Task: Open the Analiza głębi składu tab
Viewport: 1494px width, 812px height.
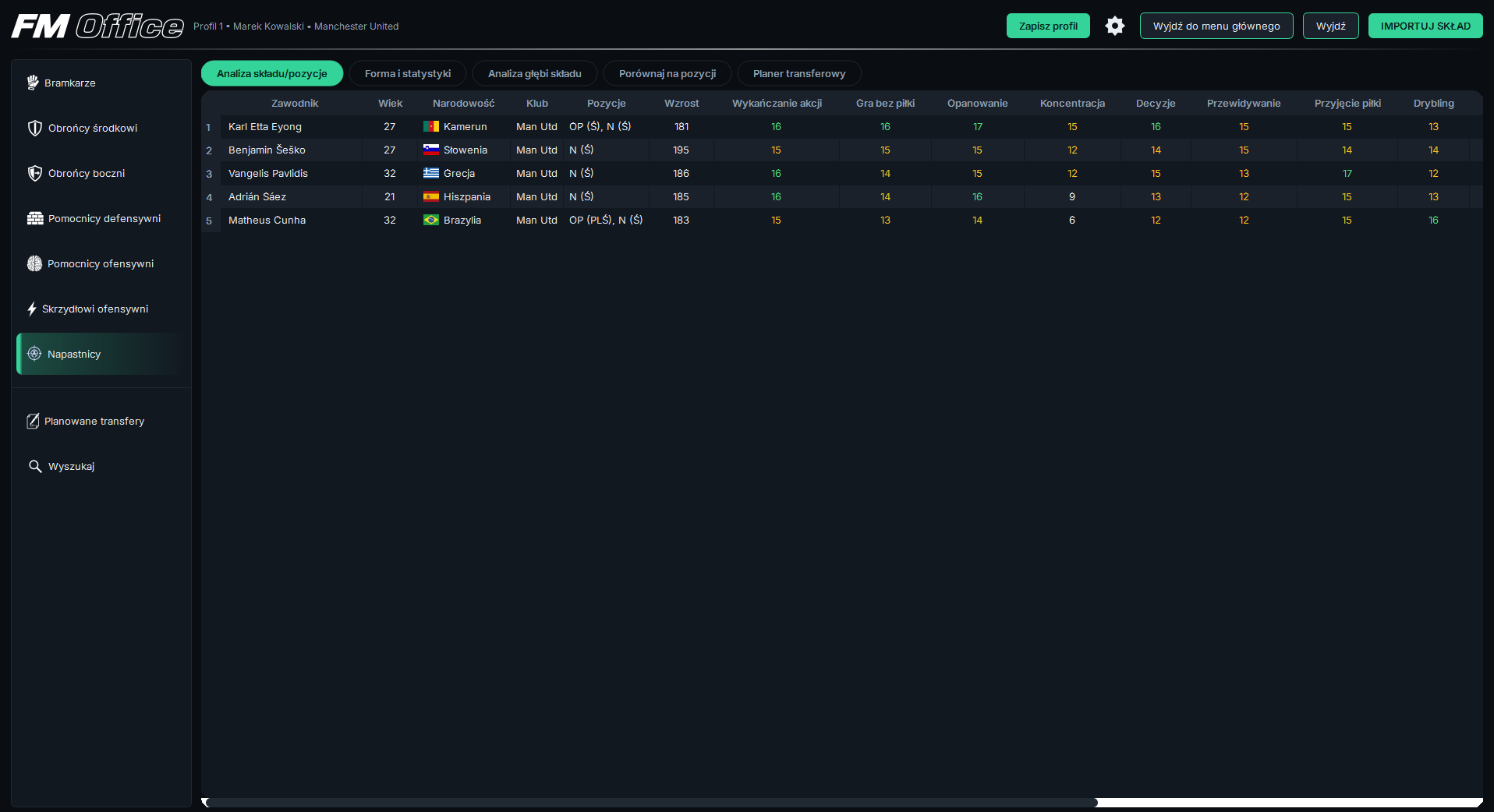Action: click(535, 73)
